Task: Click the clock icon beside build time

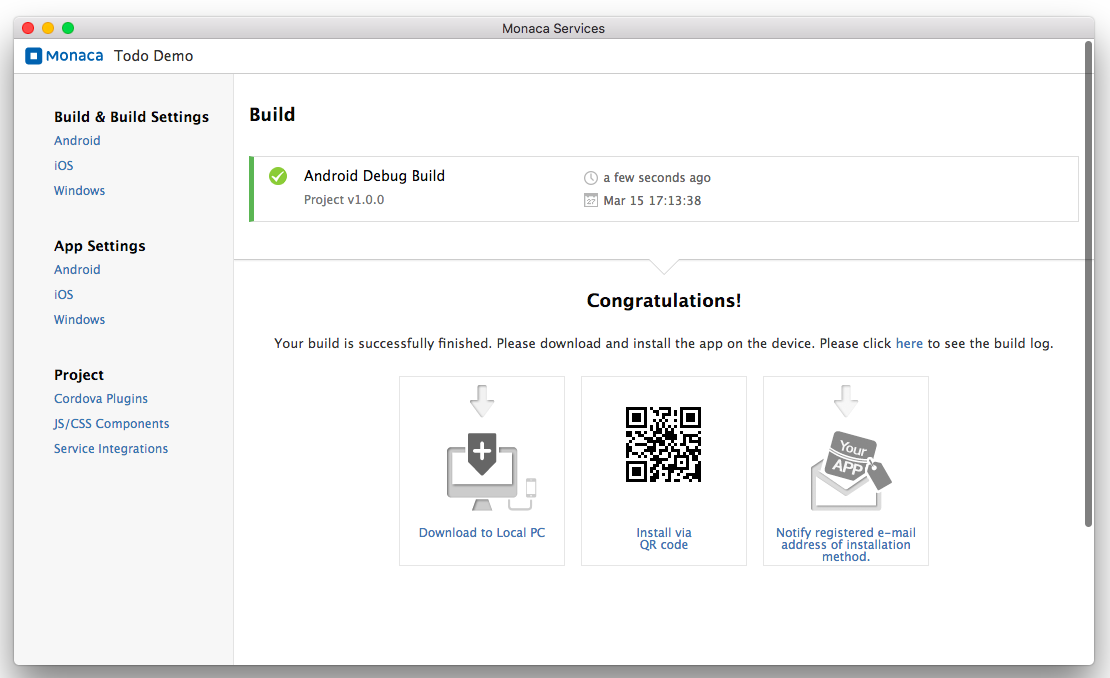Action: [590, 178]
